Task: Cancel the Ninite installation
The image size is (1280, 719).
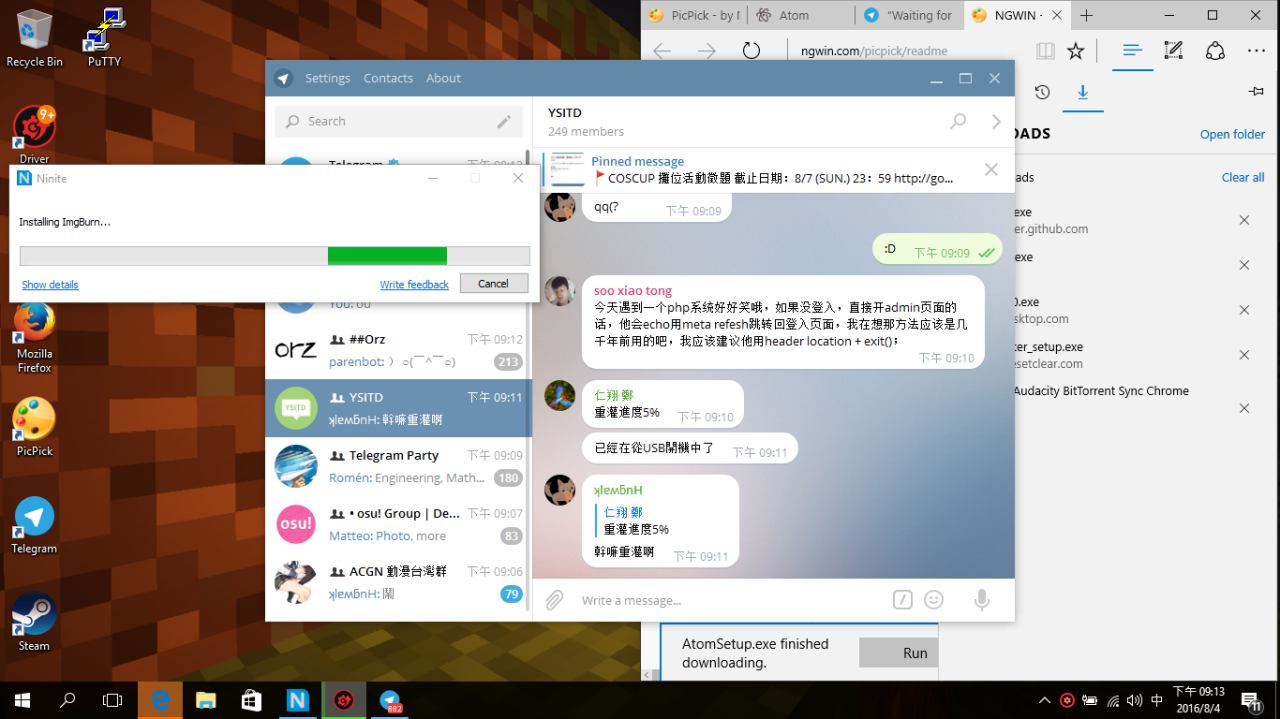Action: (x=493, y=284)
